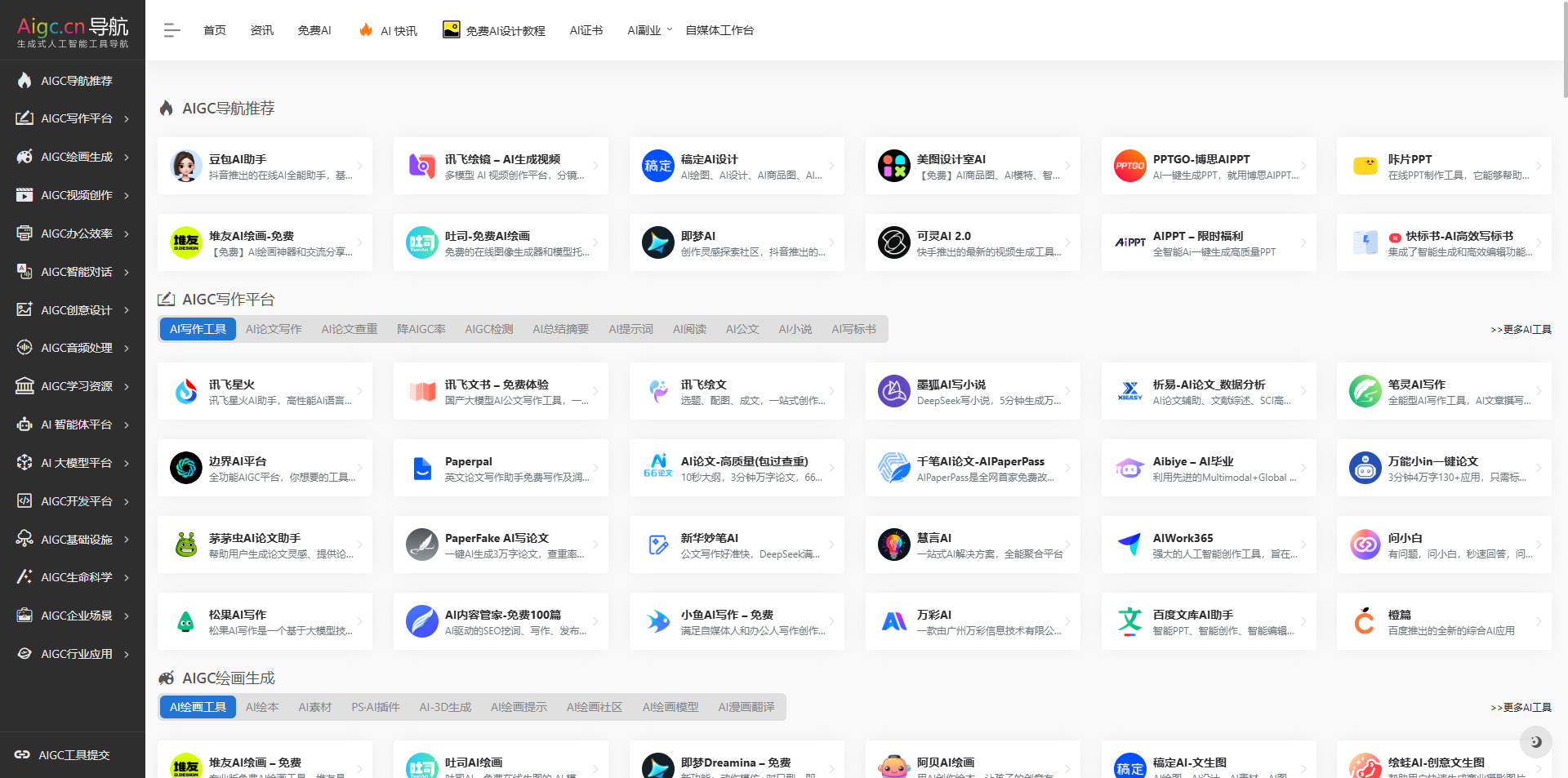Image resolution: width=1568 pixels, height=778 pixels.
Task: Expand AIGC音频处理 sidebar chevron
Action: [127, 348]
